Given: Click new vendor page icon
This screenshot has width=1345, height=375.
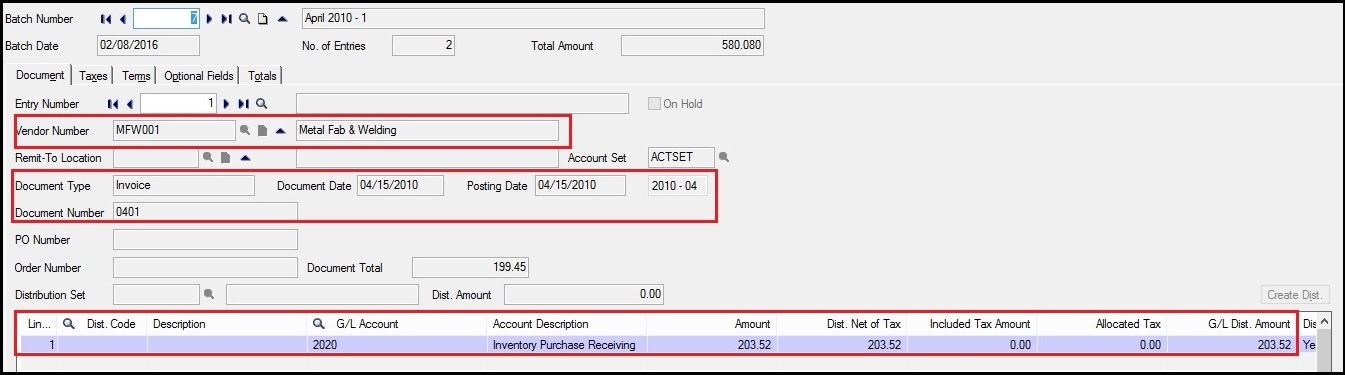Looking at the screenshot, I should [262, 130].
